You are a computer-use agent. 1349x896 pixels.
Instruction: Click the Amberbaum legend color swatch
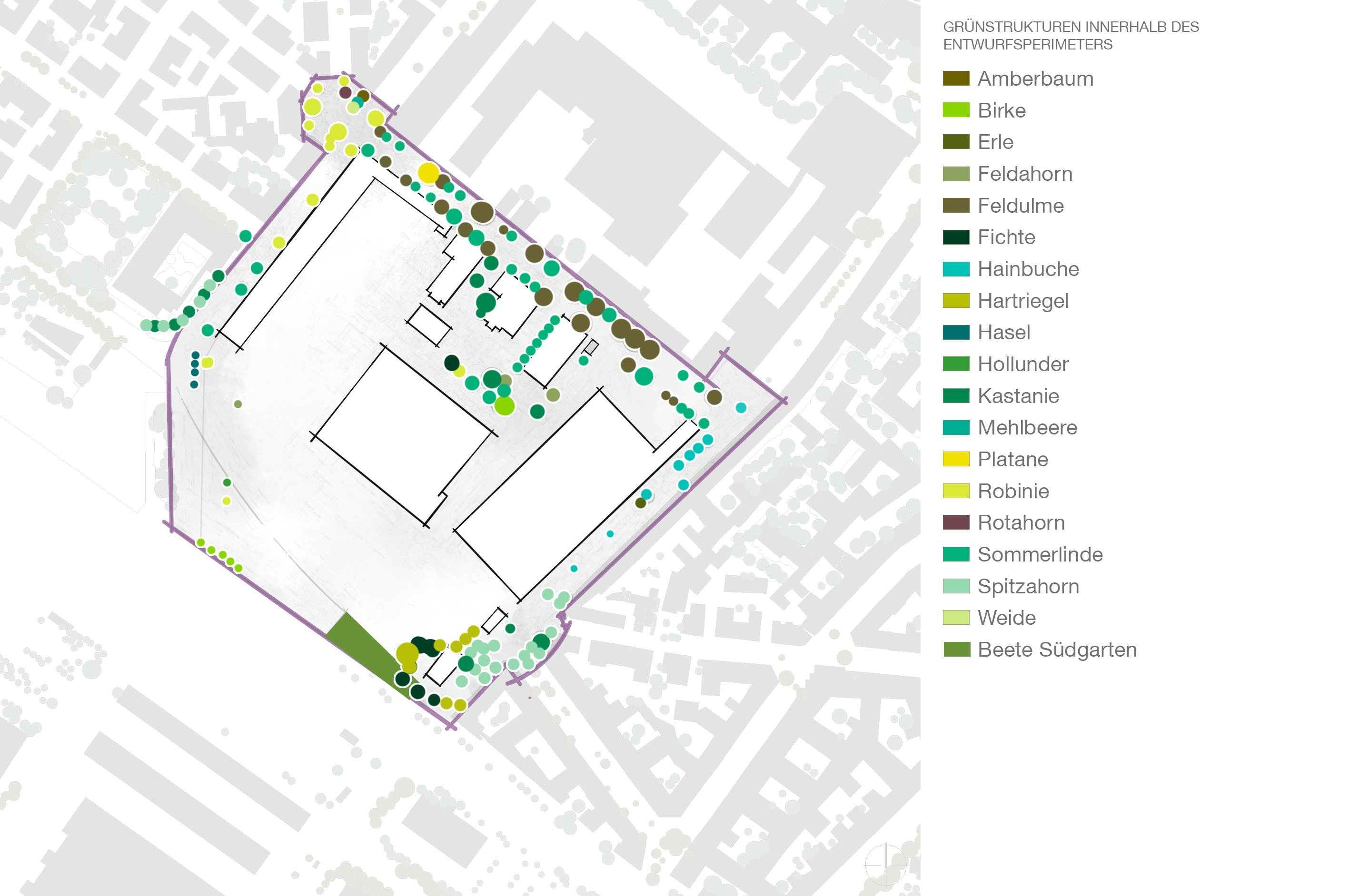[x=956, y=79]
